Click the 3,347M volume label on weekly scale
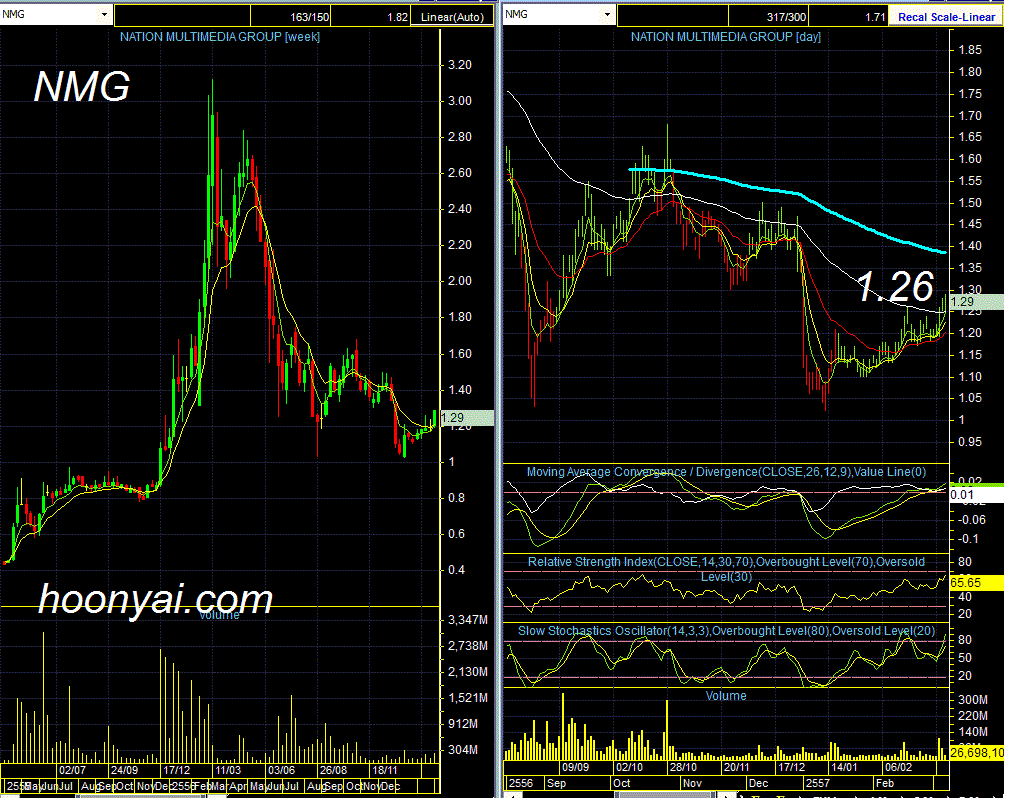 pyautogui.click(x=468, y=619)
